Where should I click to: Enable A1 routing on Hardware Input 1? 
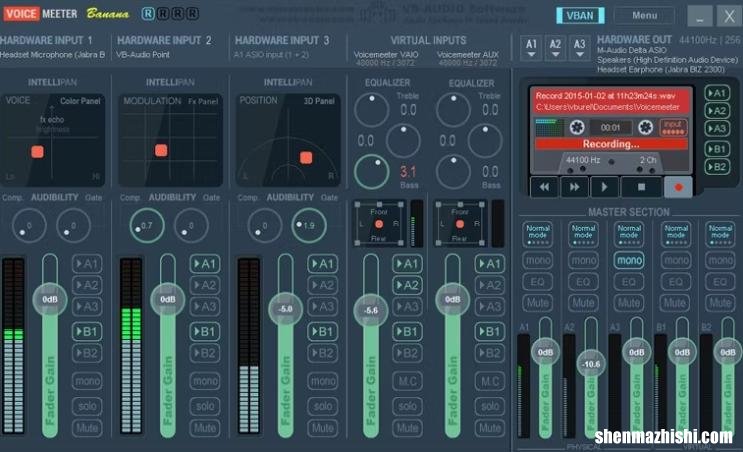[x=87, y=264]
